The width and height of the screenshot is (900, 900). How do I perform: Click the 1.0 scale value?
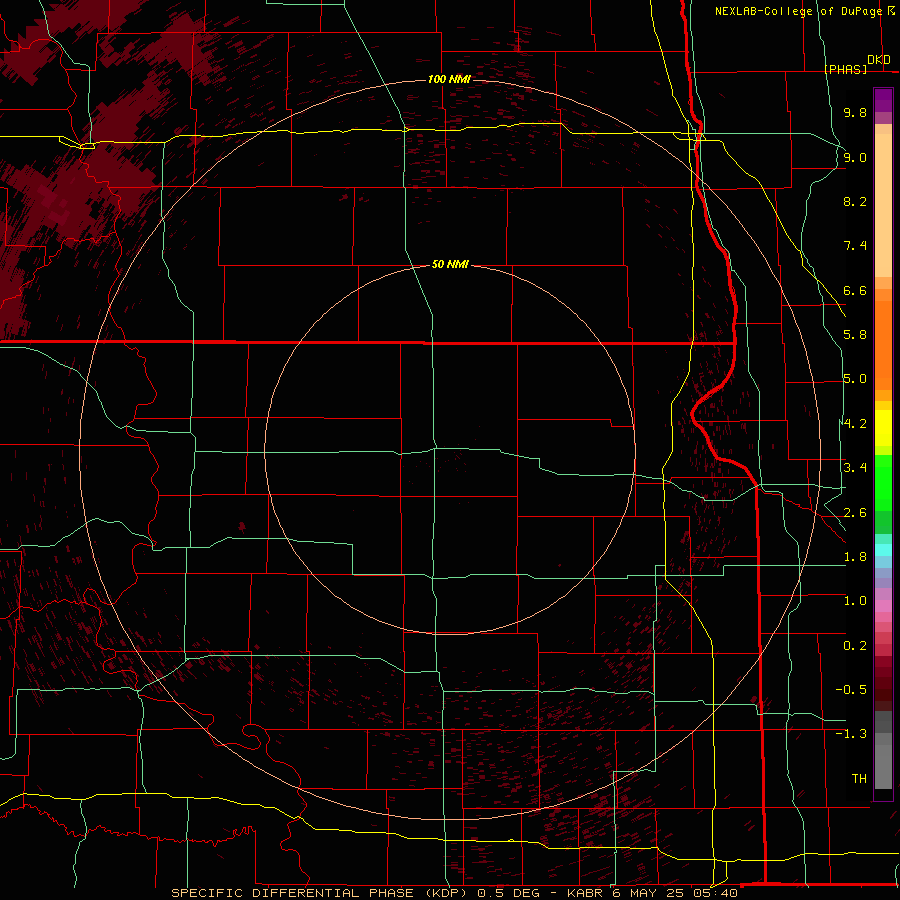855,601
